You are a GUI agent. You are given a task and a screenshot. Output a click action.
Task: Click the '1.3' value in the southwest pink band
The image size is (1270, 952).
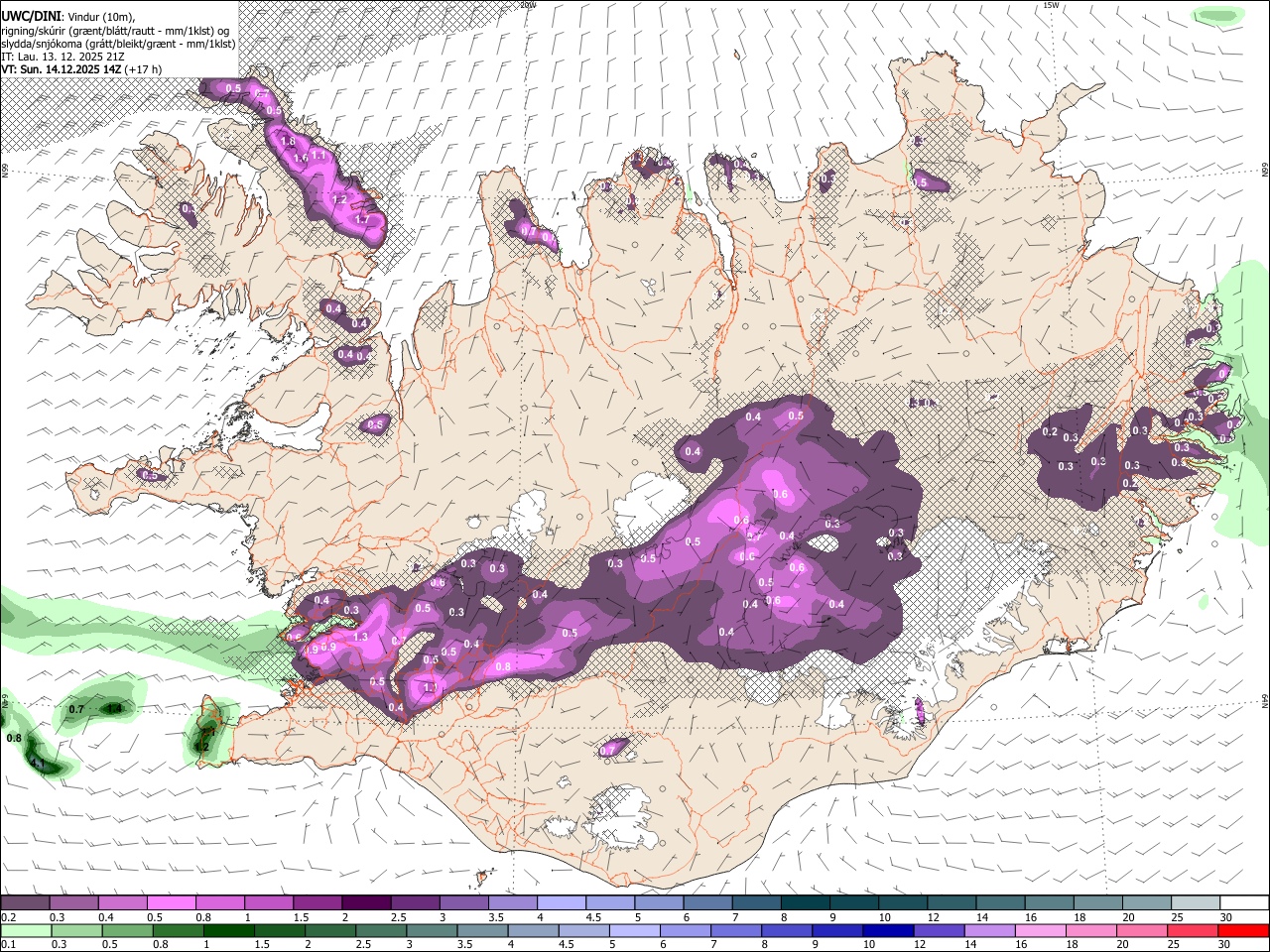tap(361, 637)
